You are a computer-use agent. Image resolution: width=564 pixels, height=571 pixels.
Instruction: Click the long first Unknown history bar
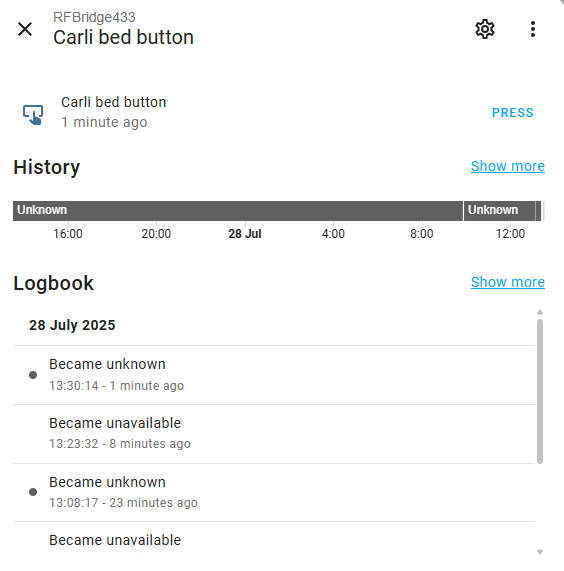(x=238, y=210)
